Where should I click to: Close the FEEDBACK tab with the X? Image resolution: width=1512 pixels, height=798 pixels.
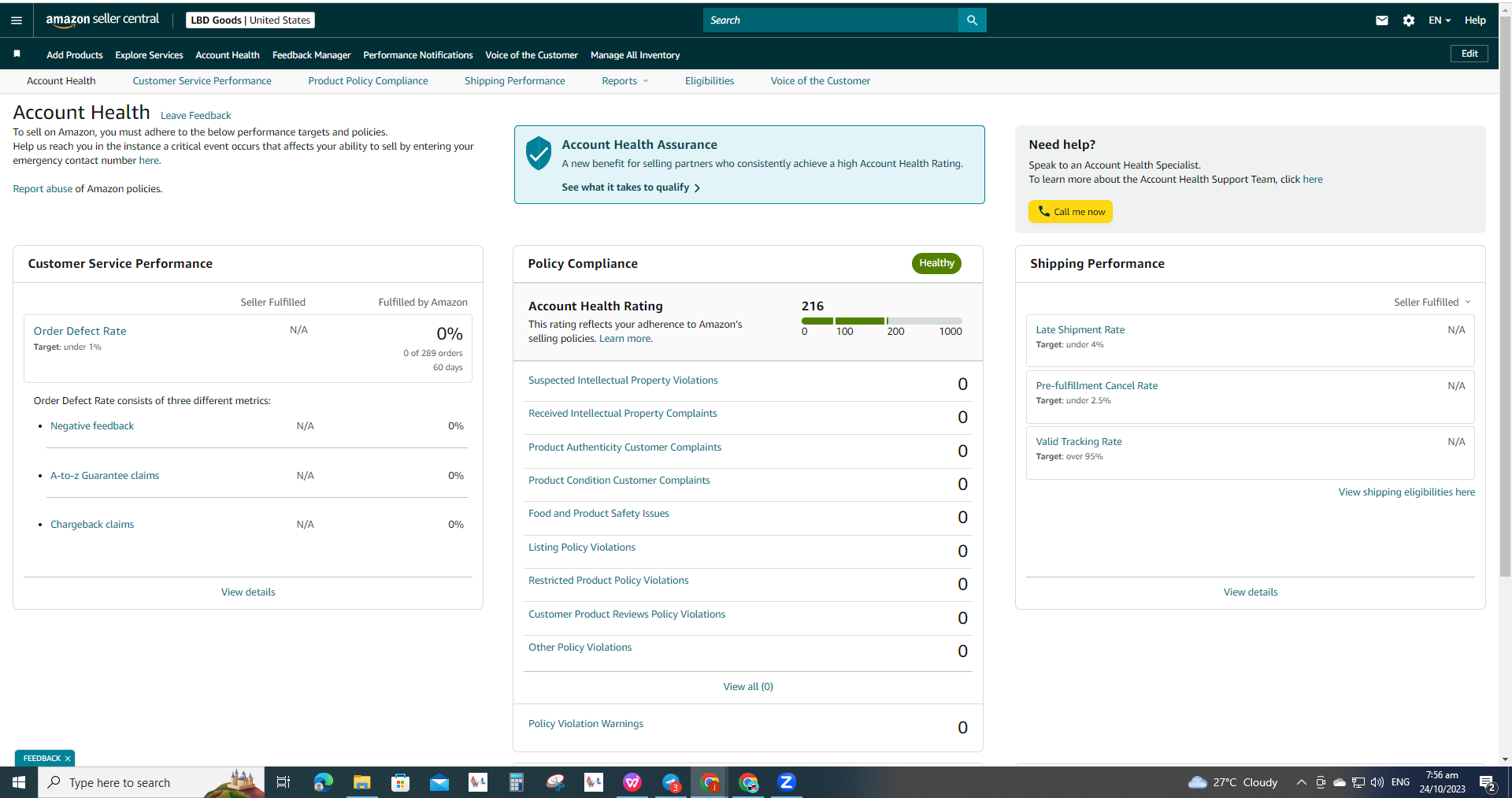[68, 759]
